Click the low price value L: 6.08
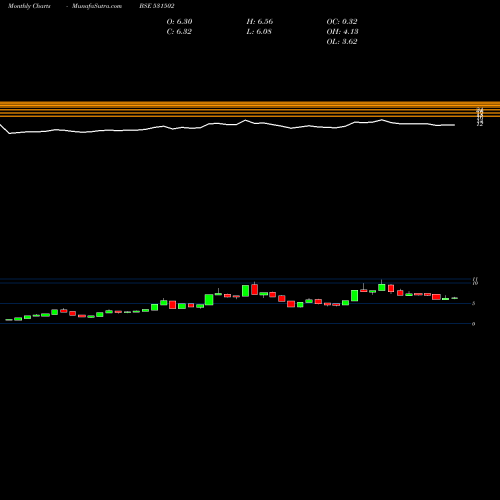 pos(259,31)
